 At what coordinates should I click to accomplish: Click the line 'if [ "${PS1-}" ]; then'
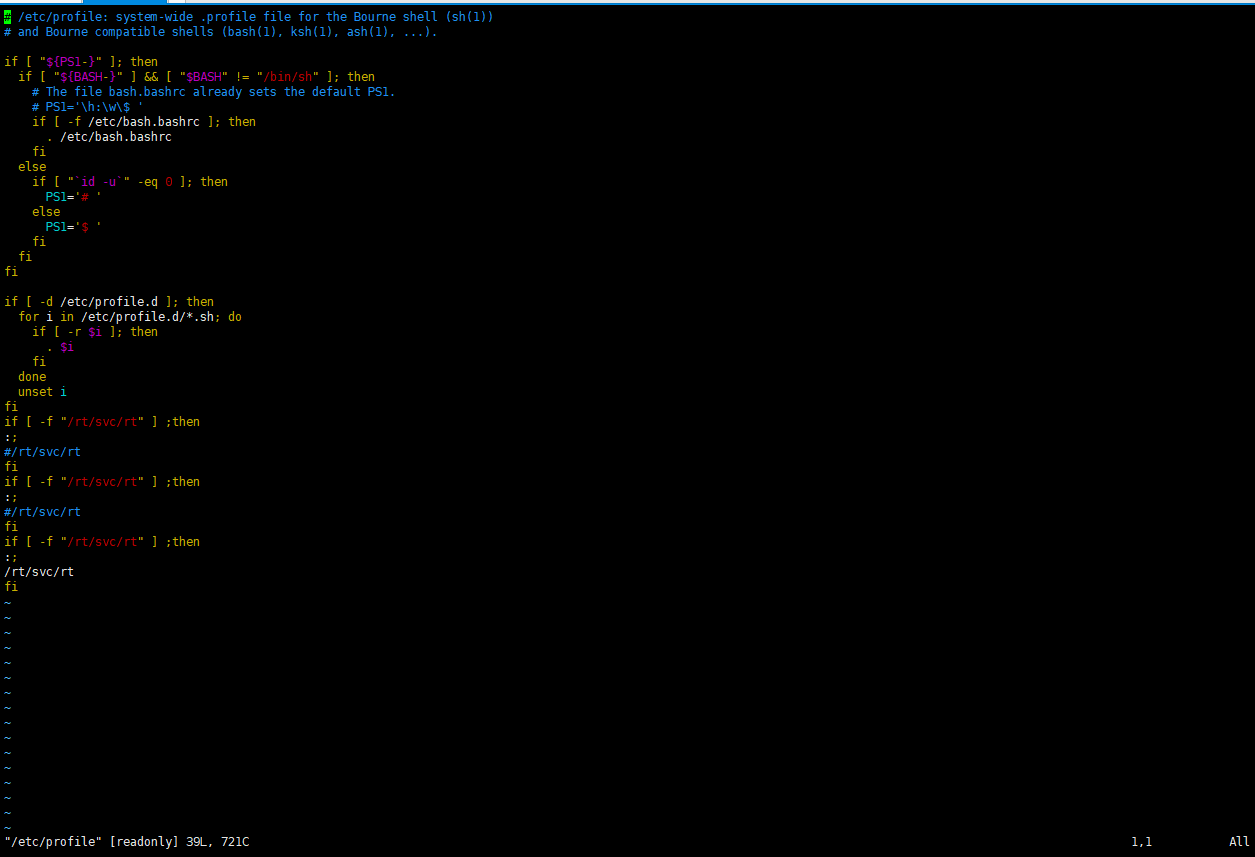(81, 62)
